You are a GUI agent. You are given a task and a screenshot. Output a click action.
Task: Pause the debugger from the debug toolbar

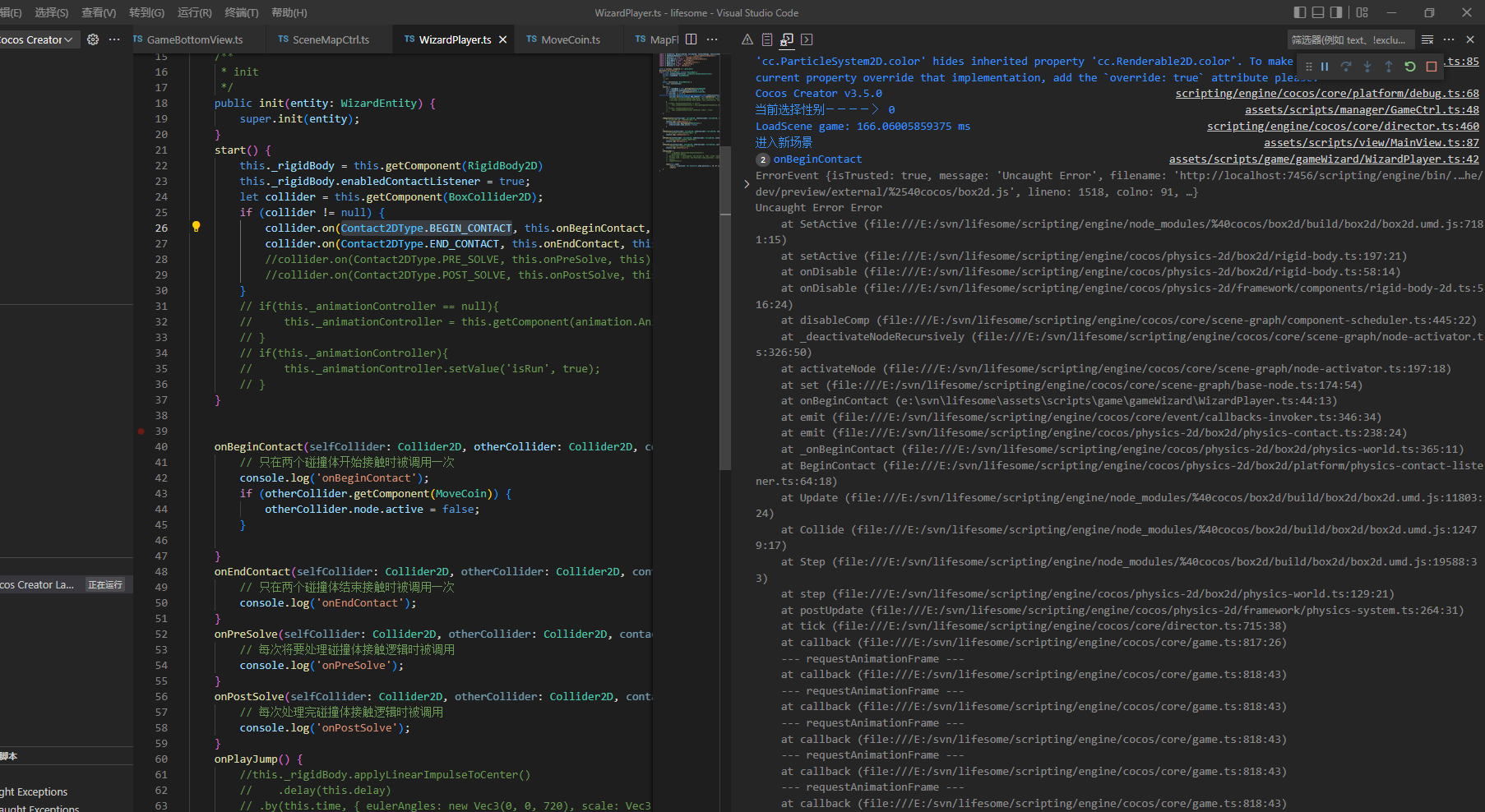coord(1325,67)
